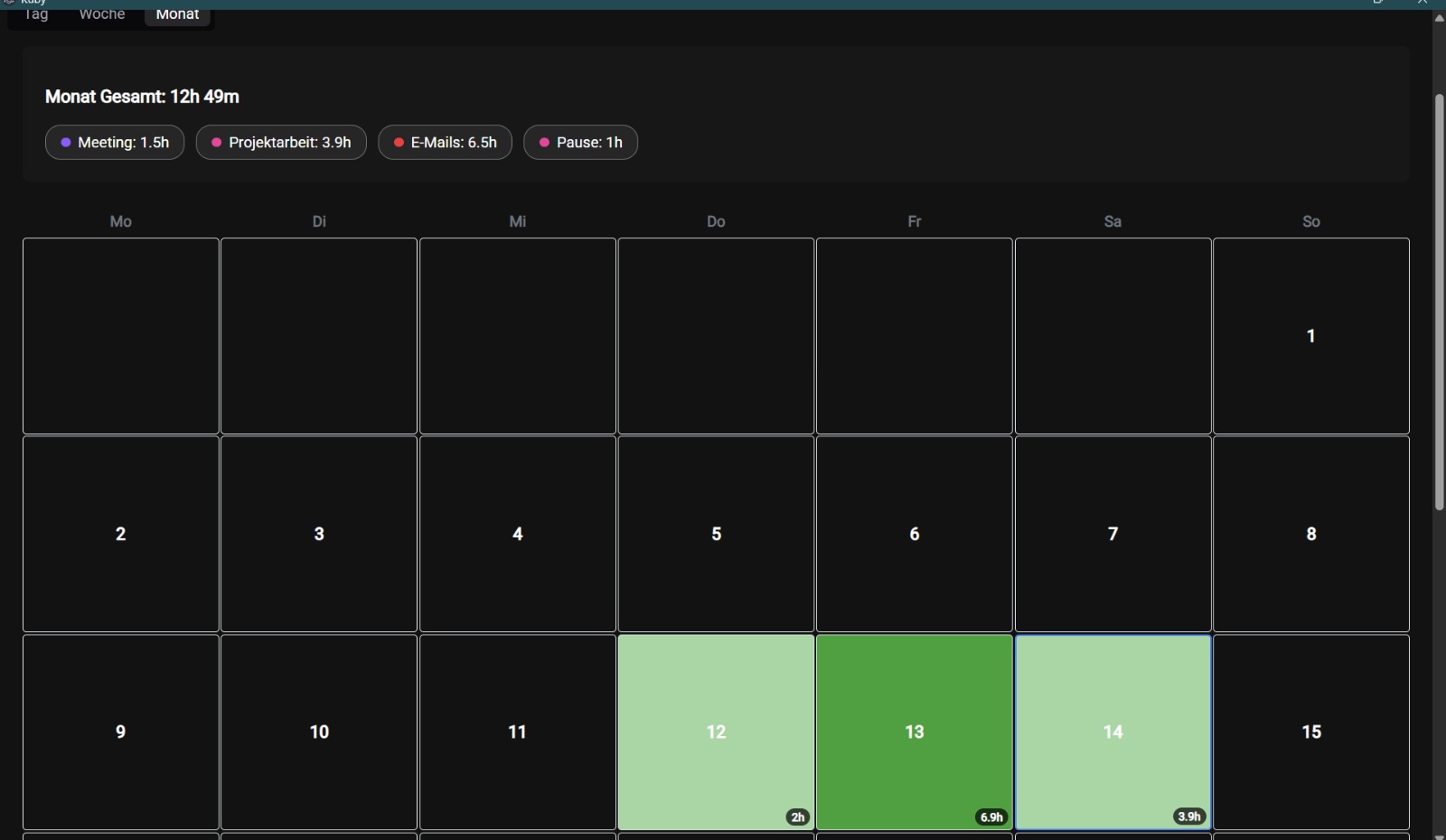This screenshot has width=1446, height=840.
Task: Toggle the Meeting: 1.5h filter chip
Action: click(x=114, y=142)
